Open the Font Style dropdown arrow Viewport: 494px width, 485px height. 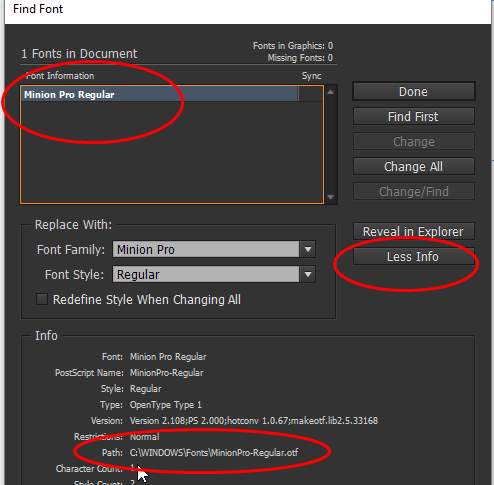[308, 274]
